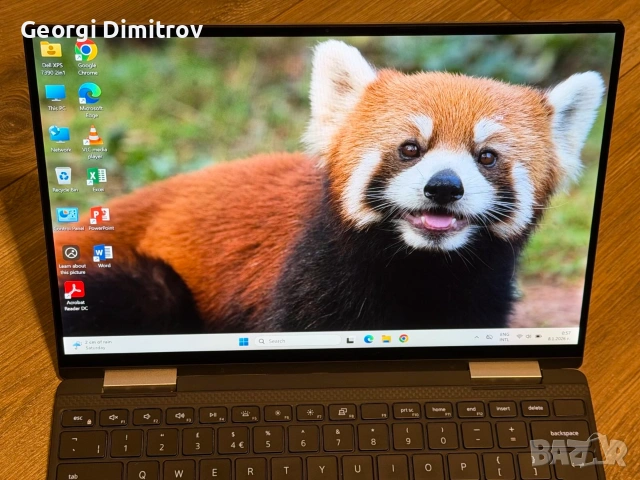Select the Recycle Bin icon
This screenshot has height=480, width=640.
click(64, 180)
